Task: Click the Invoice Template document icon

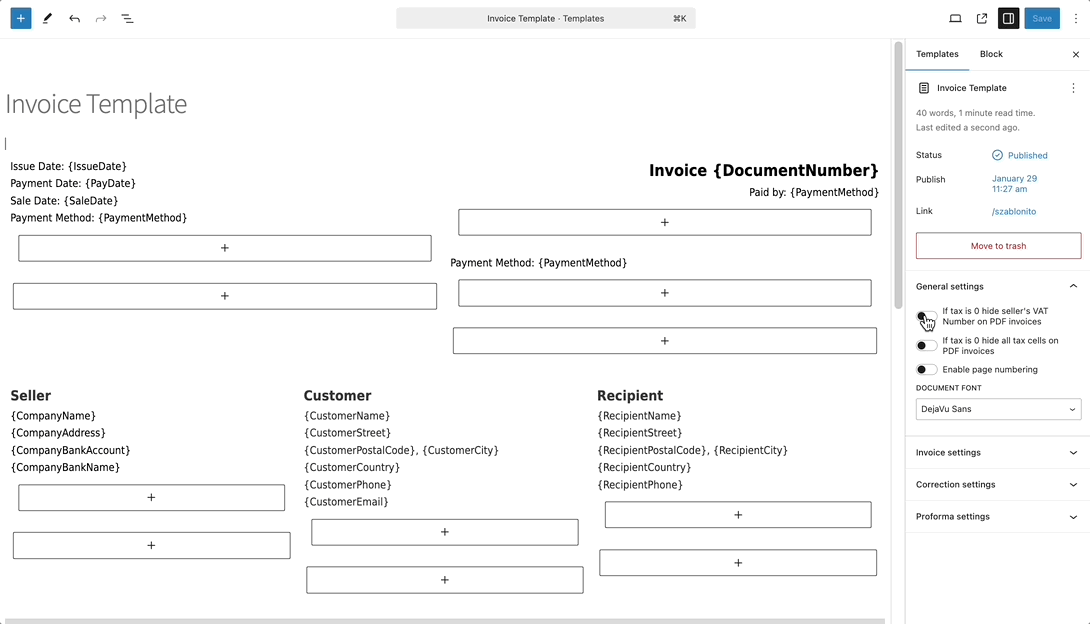Action: 924,88
